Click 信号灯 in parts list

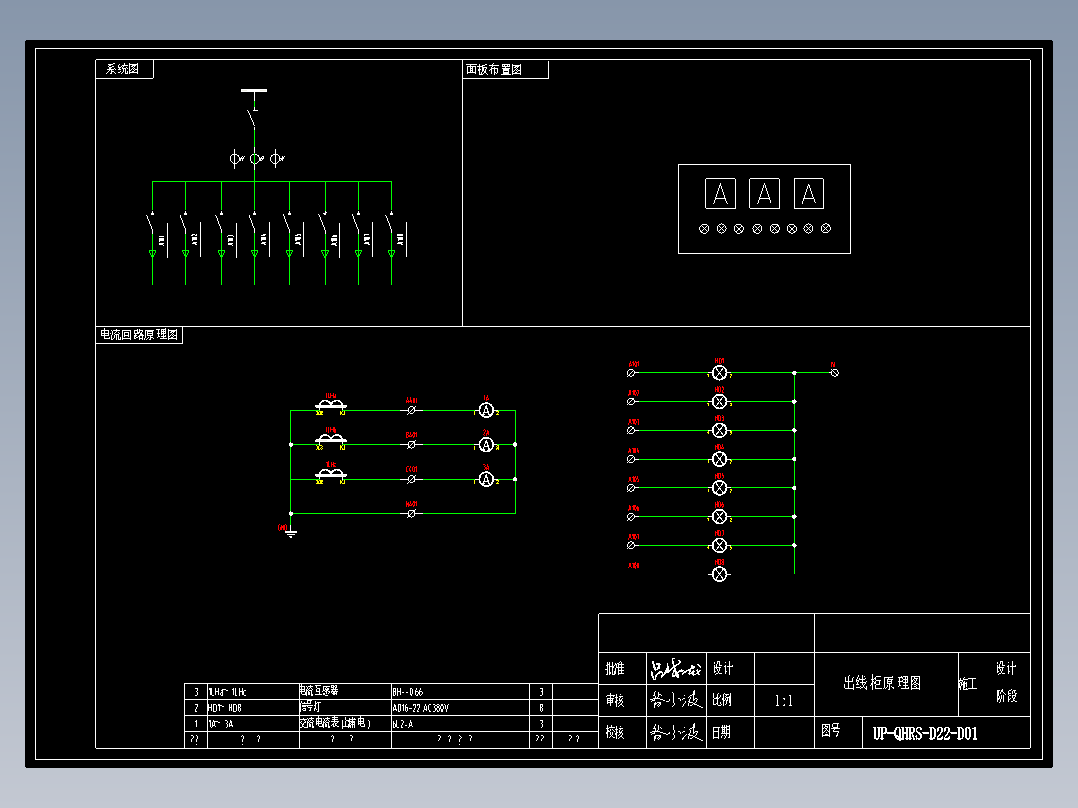310,707
